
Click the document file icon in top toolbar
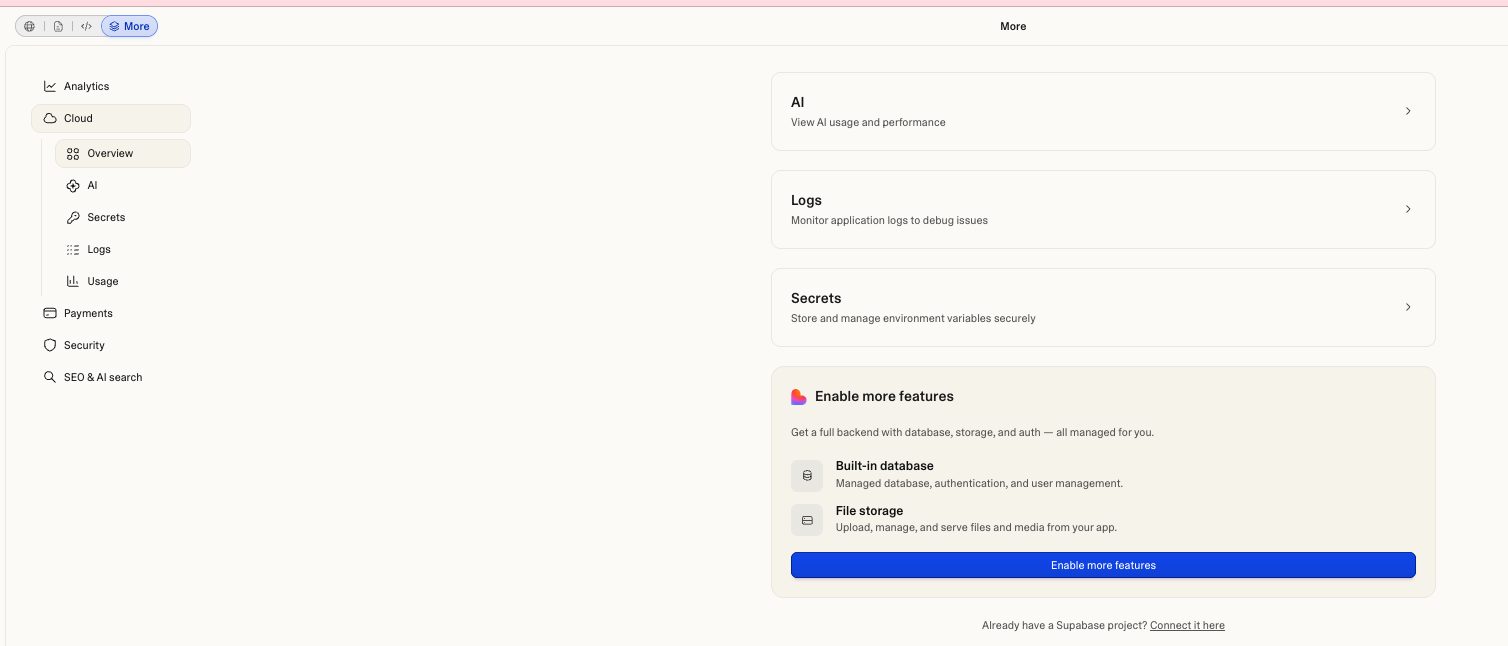[x=58, y=27]
